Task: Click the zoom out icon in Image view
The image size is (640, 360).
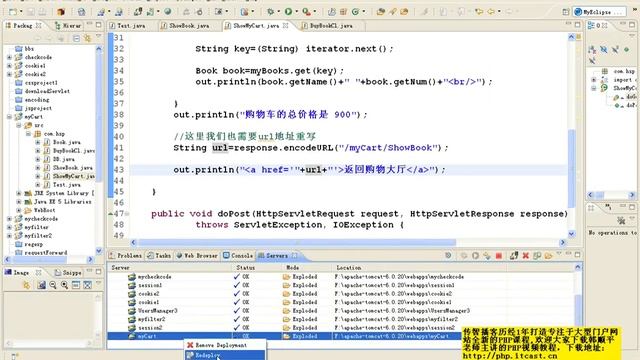Action: tap(53, 285)
